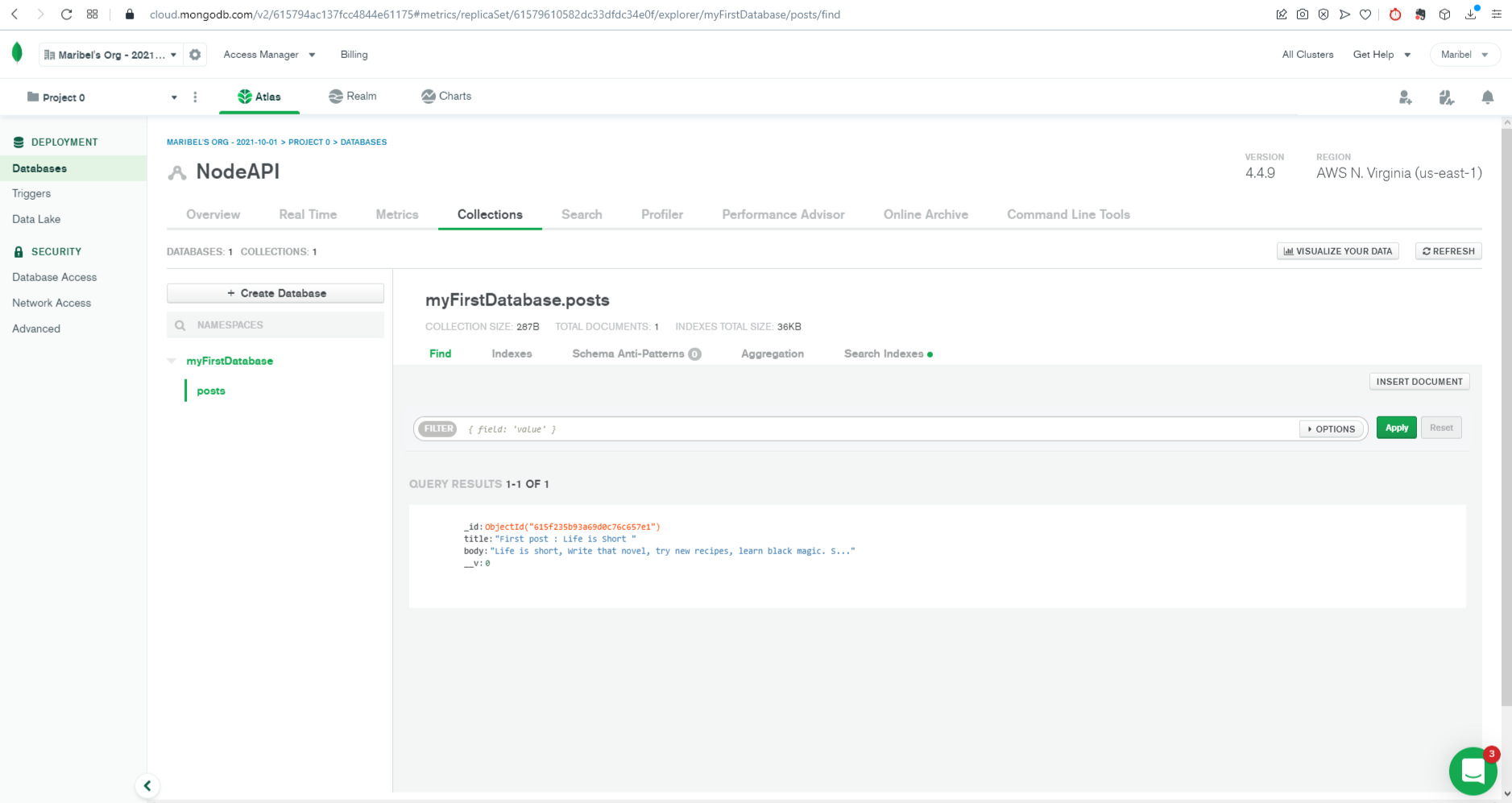Open project activity feed icon
This screenshot has height=803, width=1512.
coord(1447,97)
